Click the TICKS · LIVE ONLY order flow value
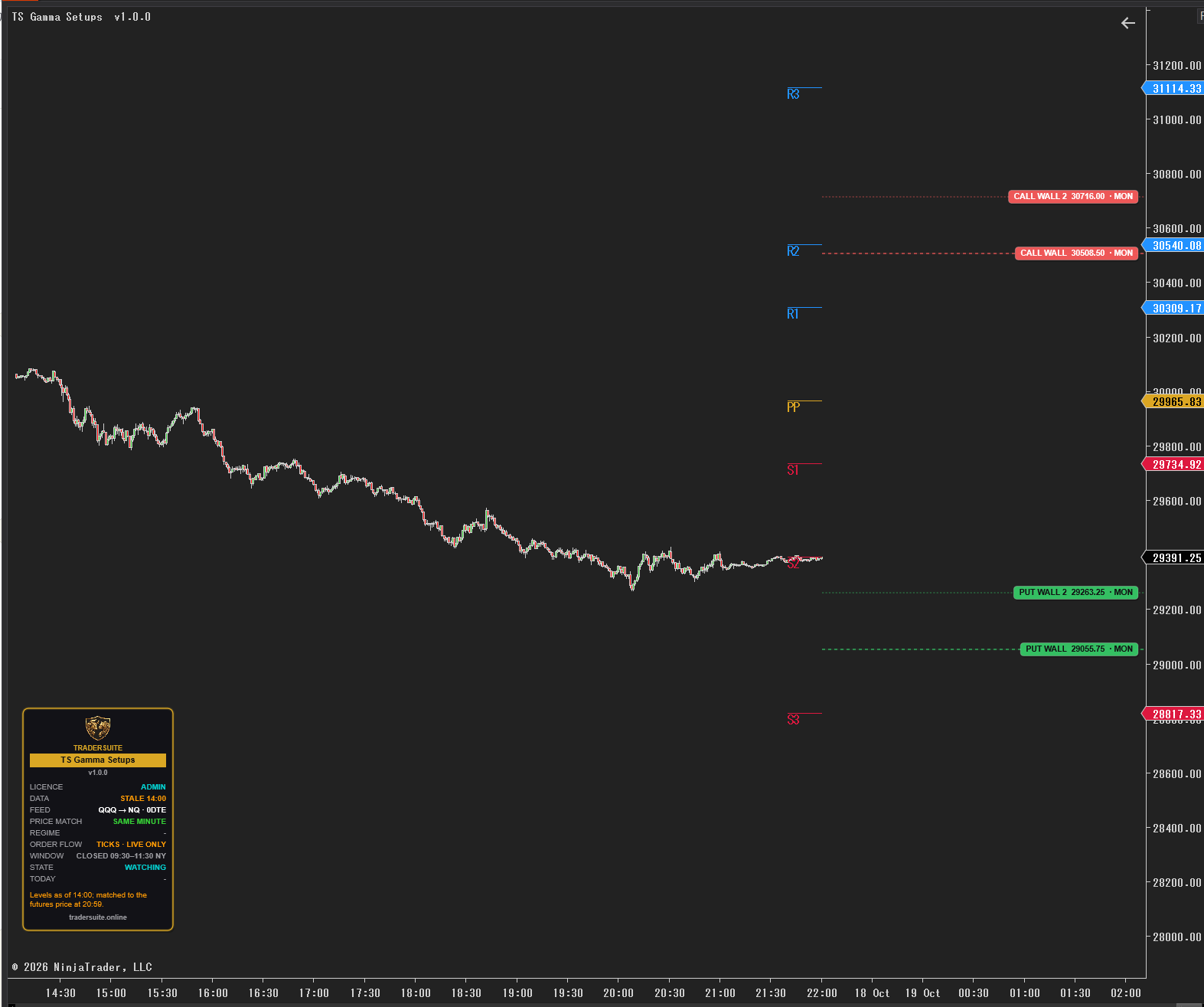The width and height of the screenshot is (1204, 1007). click(x=131, y=845)
